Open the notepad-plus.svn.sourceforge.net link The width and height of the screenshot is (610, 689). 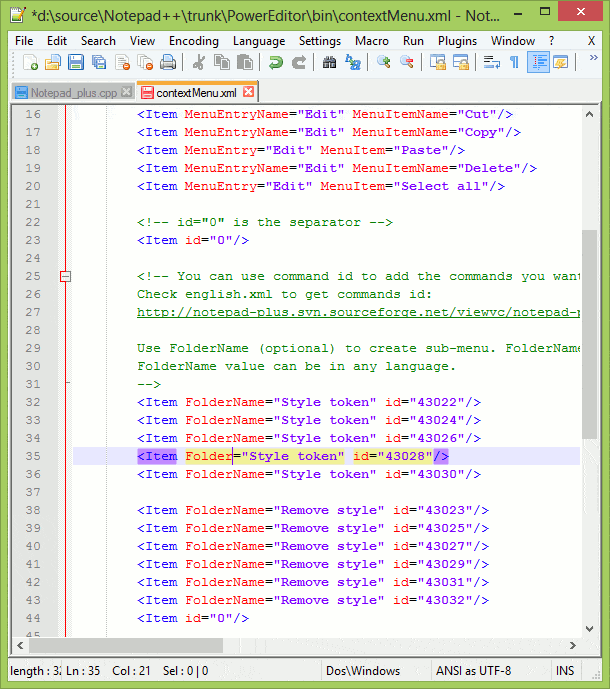[358, 312]
